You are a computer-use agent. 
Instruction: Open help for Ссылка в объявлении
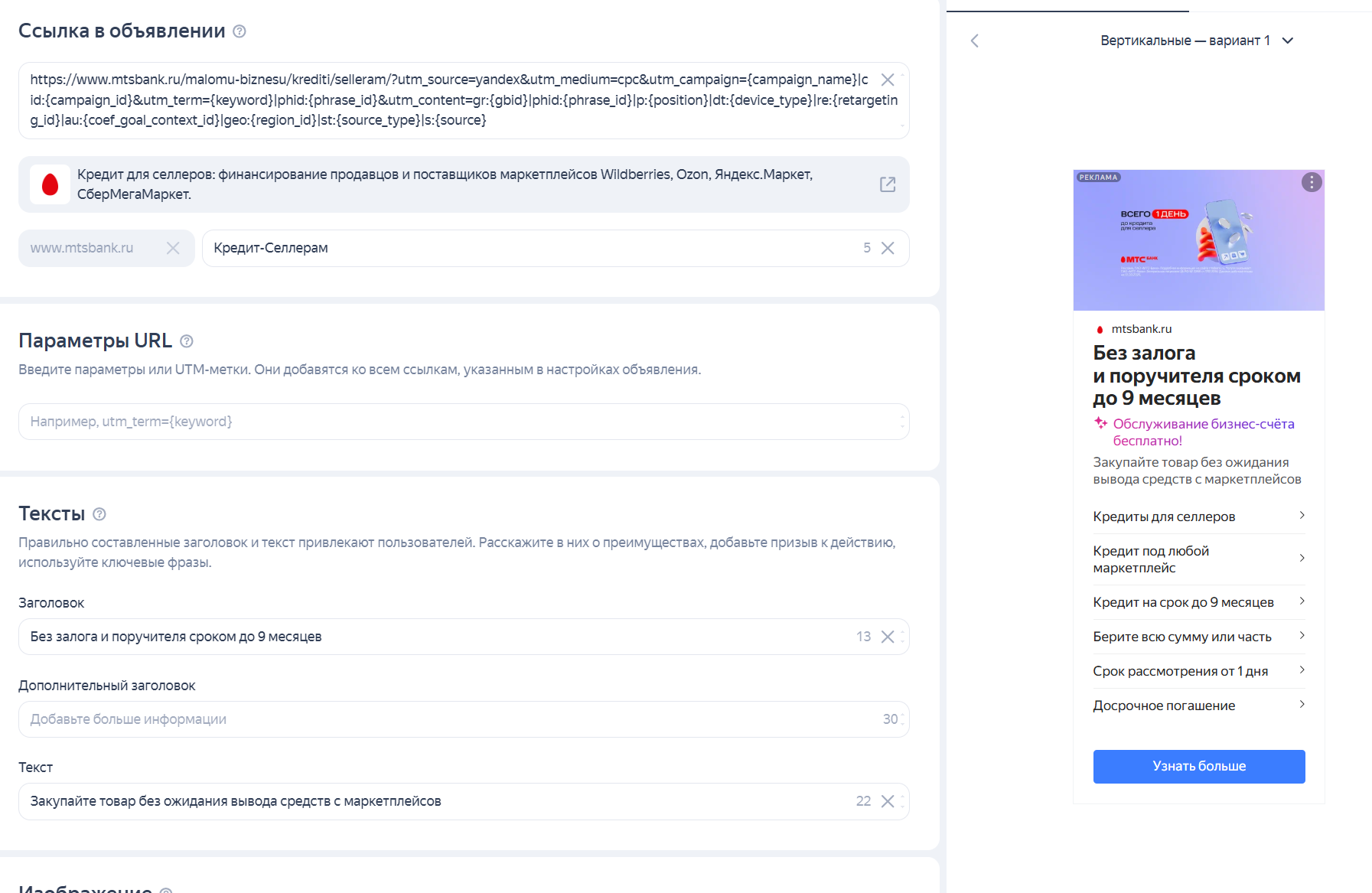[240, 31]
